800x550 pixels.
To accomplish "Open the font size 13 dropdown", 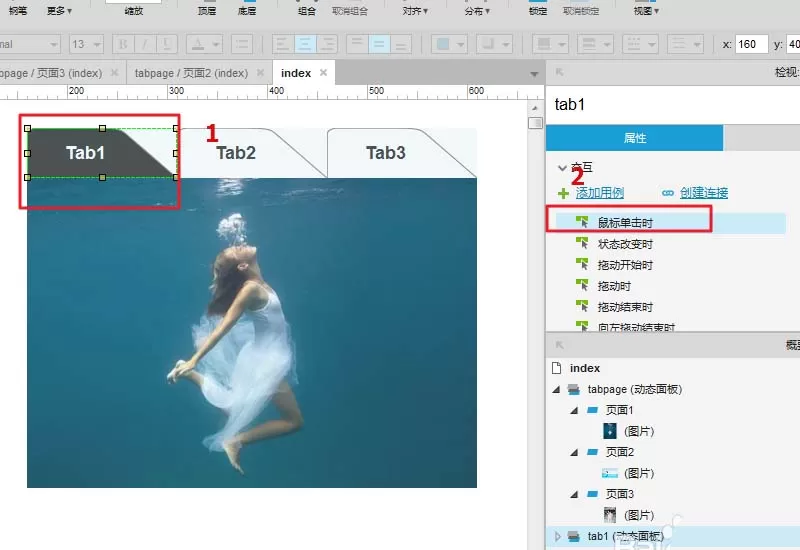I will pyautogui.click(x=86, y=44).
